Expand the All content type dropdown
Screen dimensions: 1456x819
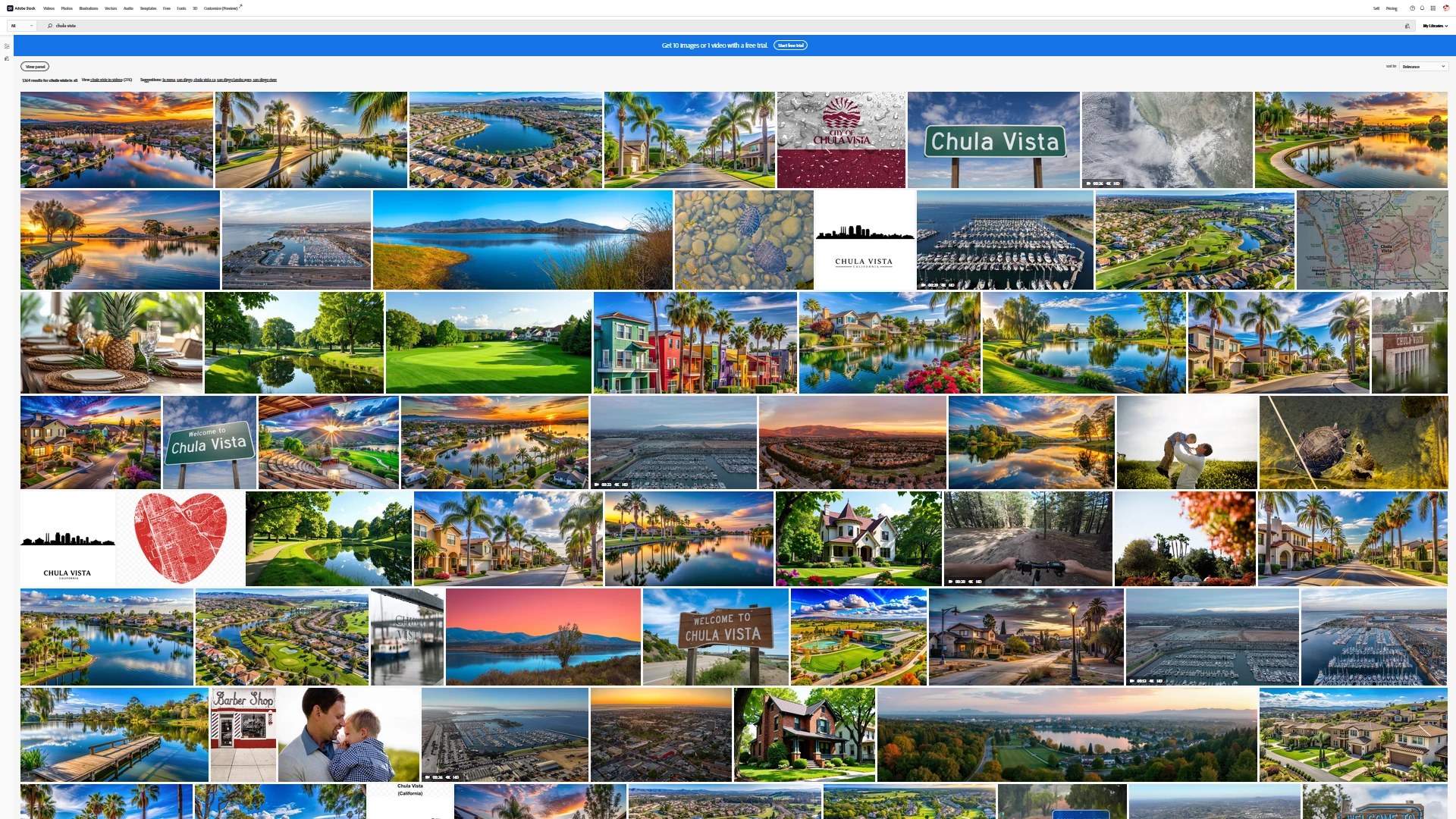point(21,26)
